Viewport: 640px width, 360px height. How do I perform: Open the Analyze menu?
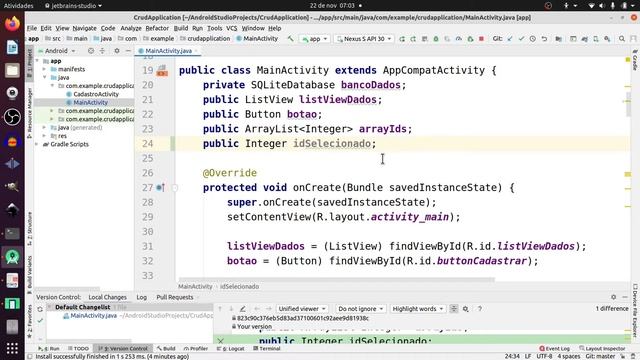click(x=131, y=28)
